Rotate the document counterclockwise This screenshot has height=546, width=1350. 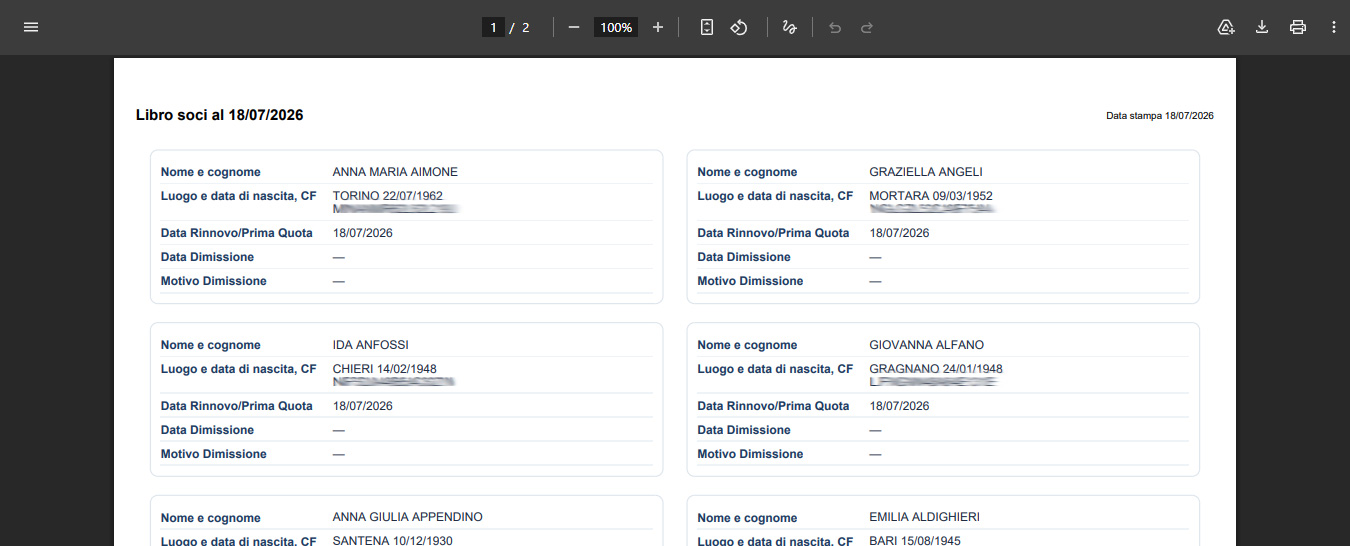click(x=739, y=27)
